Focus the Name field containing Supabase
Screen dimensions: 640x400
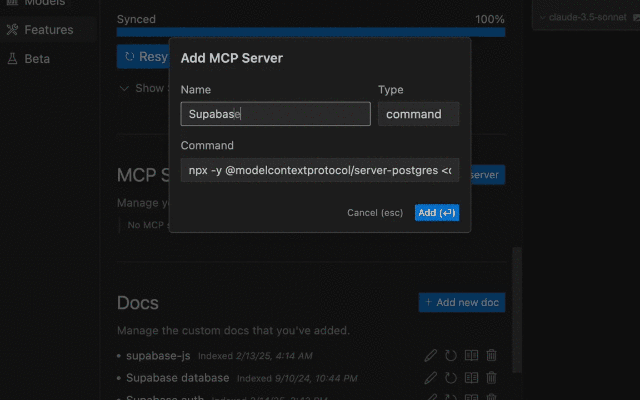tap(276, 114)
